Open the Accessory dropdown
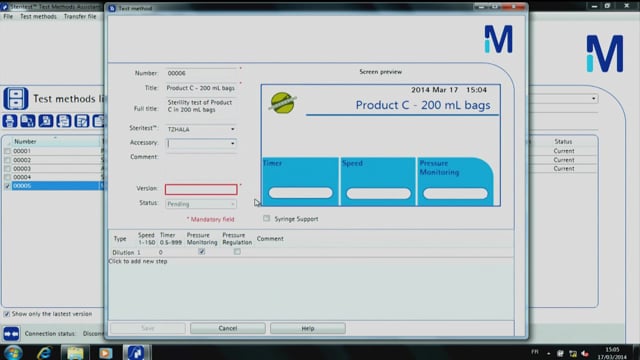Image resolution: width=640 pixels, height=360 pixels. click(x=232, y=143)
